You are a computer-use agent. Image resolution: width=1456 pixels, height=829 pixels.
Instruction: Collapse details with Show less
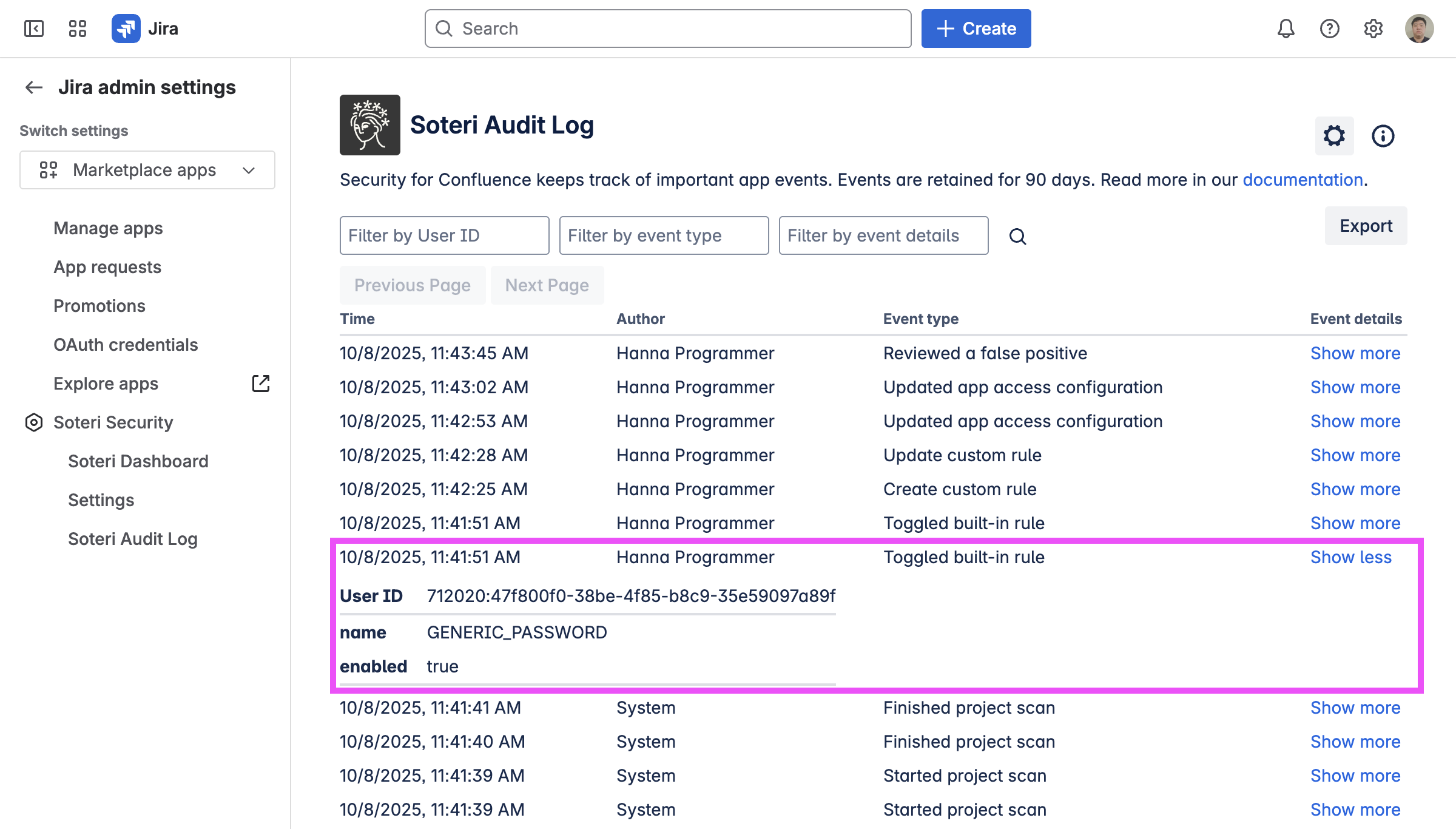click(1350, 557)
